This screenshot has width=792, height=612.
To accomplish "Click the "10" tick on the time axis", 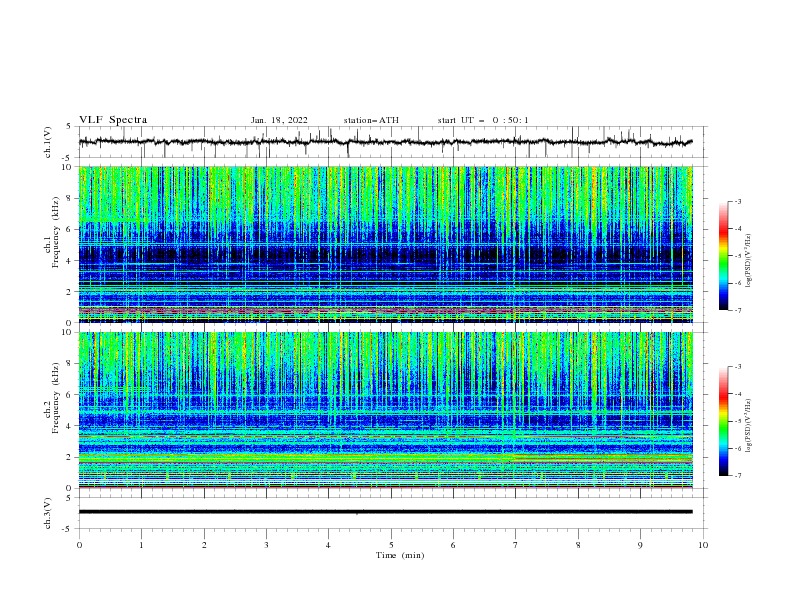I will click(703, 545).
